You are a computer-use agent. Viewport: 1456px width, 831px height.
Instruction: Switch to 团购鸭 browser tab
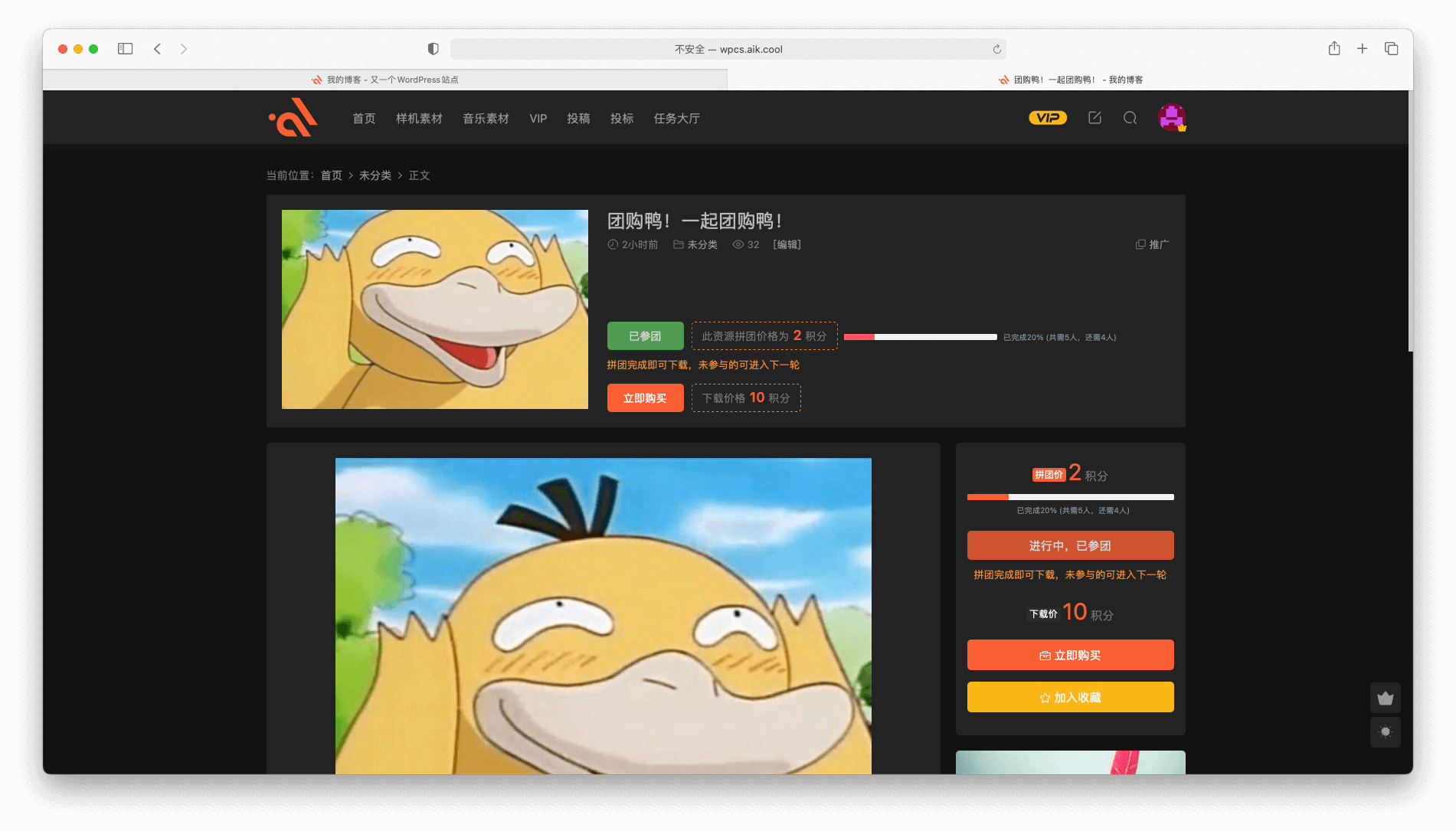tap(1070, 80)
